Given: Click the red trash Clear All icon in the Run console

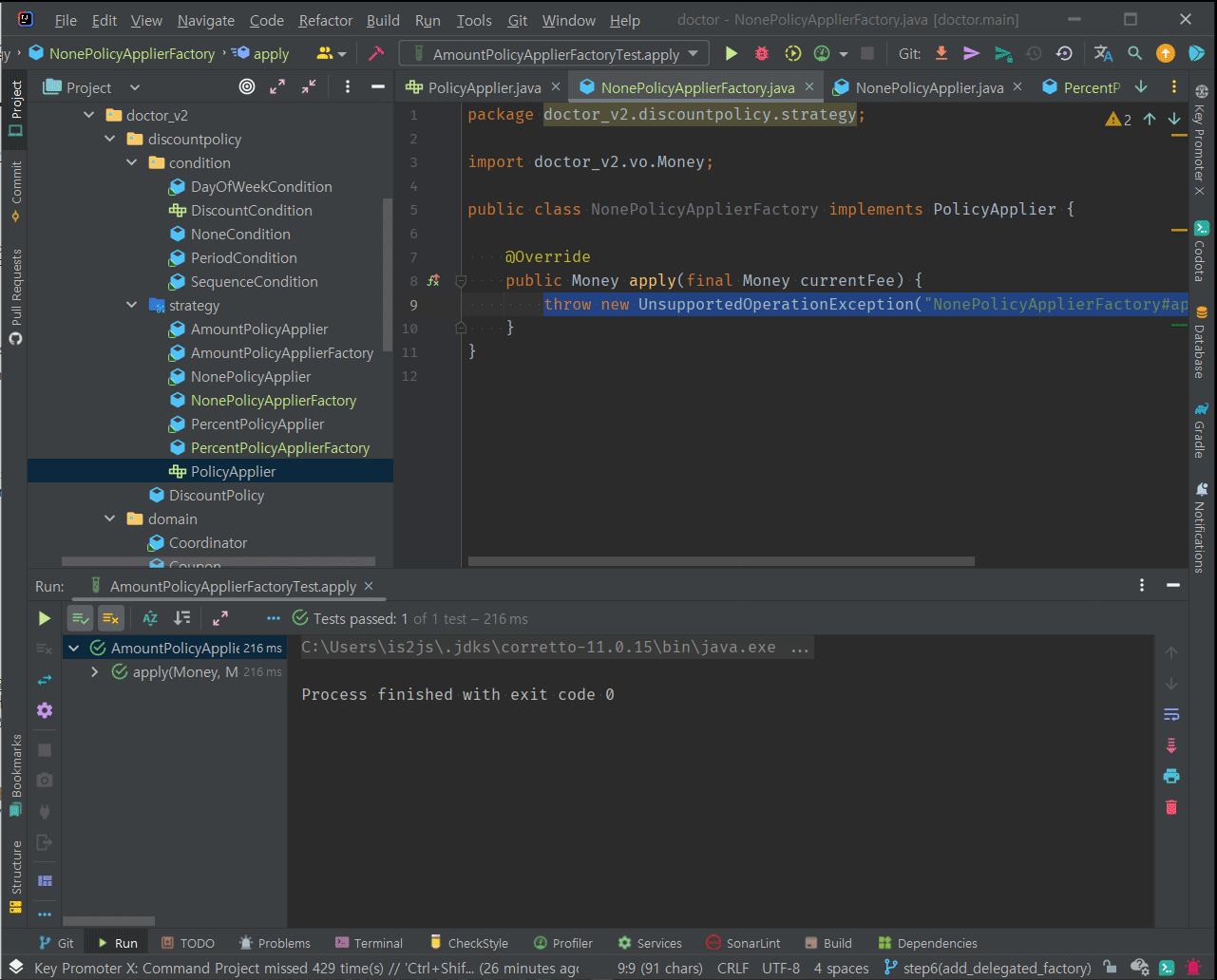Looking at the screenshot, I should pos(1170,806).
